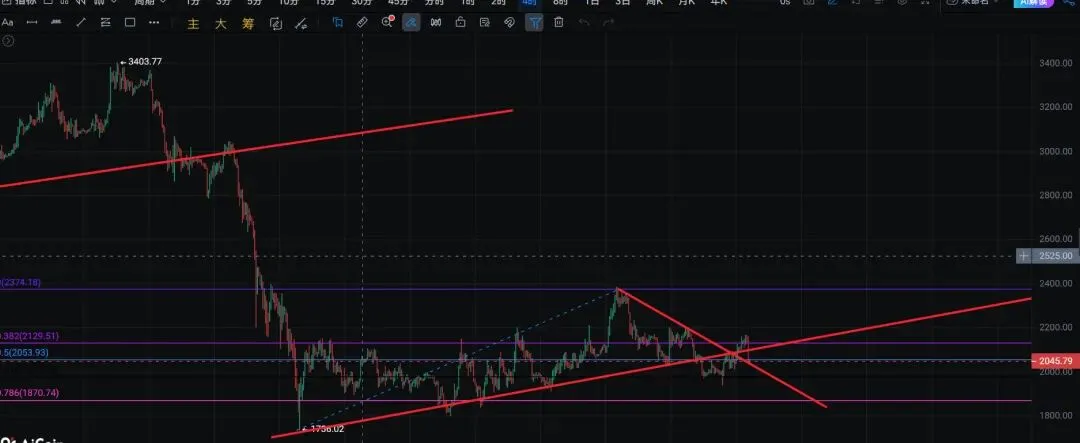Click the trash delete drawings icon
The image size is (1080, 443).
click(559, 23)
